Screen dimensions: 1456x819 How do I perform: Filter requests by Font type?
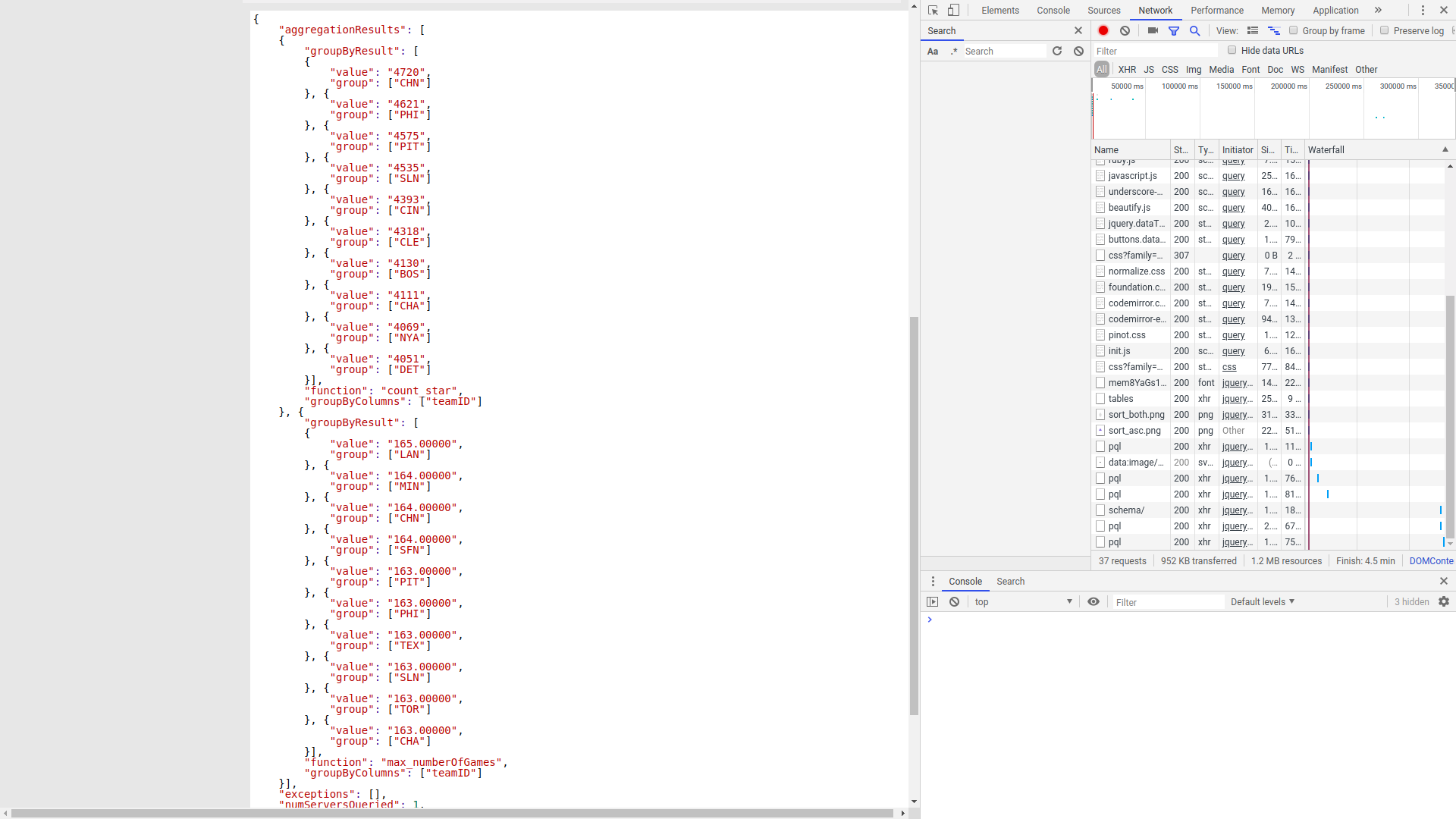pyautogui.click(x=1250, y=70)
